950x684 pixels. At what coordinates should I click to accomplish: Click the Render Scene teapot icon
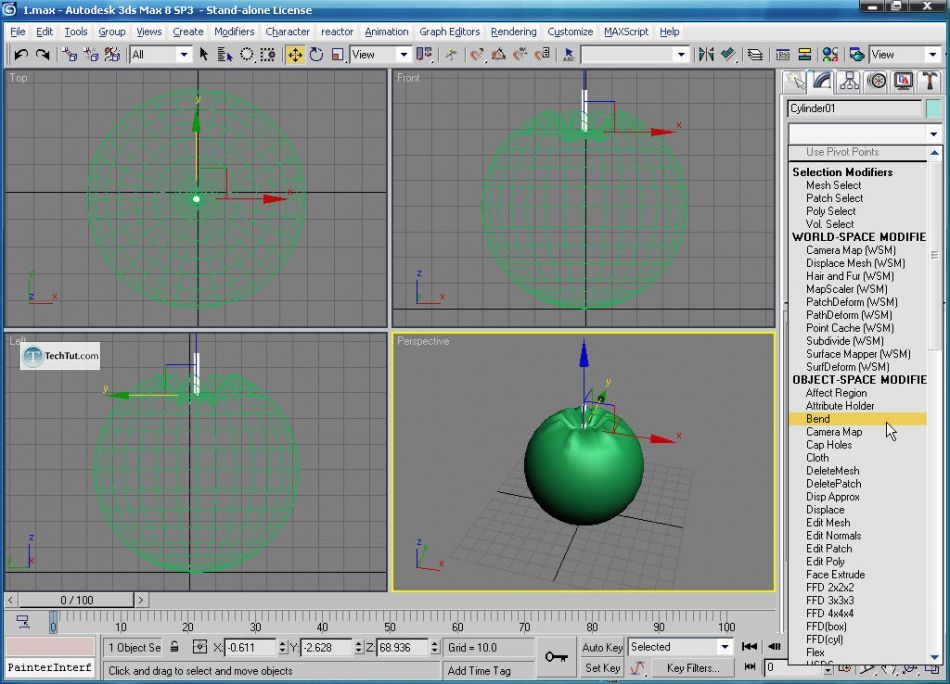click(856, 55)
